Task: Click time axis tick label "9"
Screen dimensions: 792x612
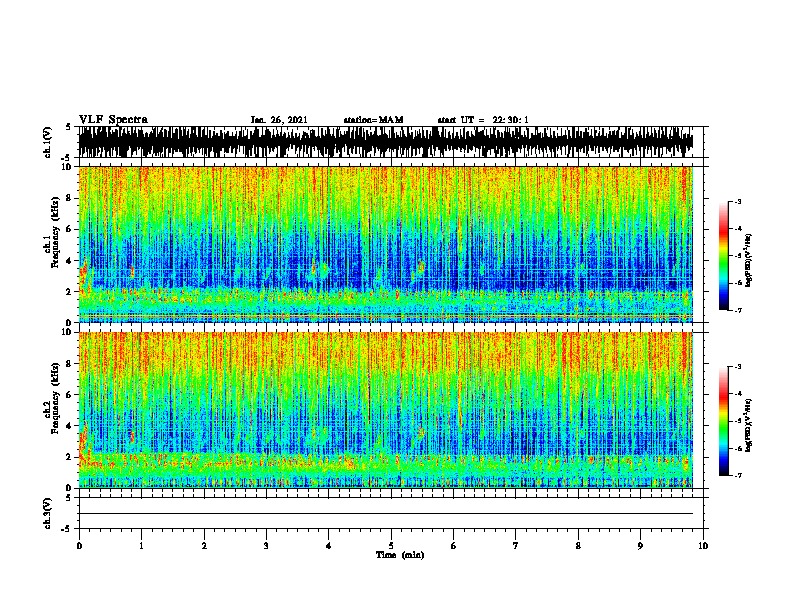Action: [640, 546]
